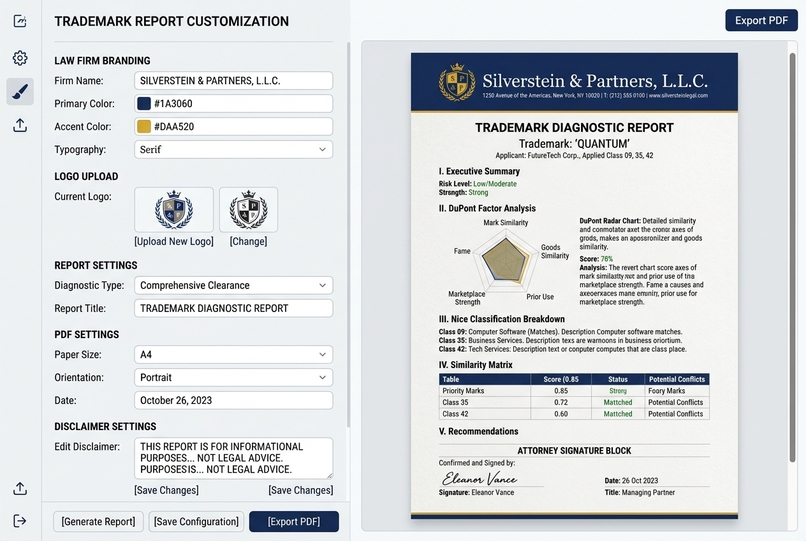Click the Save Changes link under disclaimer on the left

coord(167,491)
